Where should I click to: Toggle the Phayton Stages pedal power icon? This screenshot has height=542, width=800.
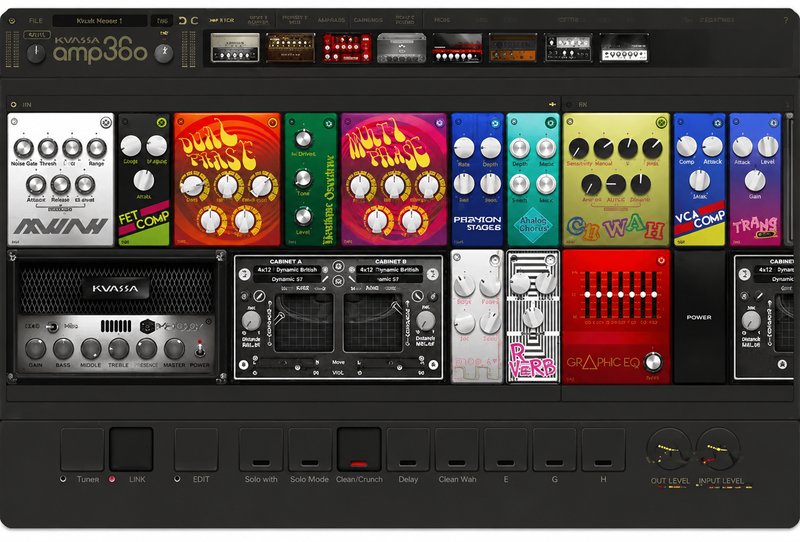[495, 123]
